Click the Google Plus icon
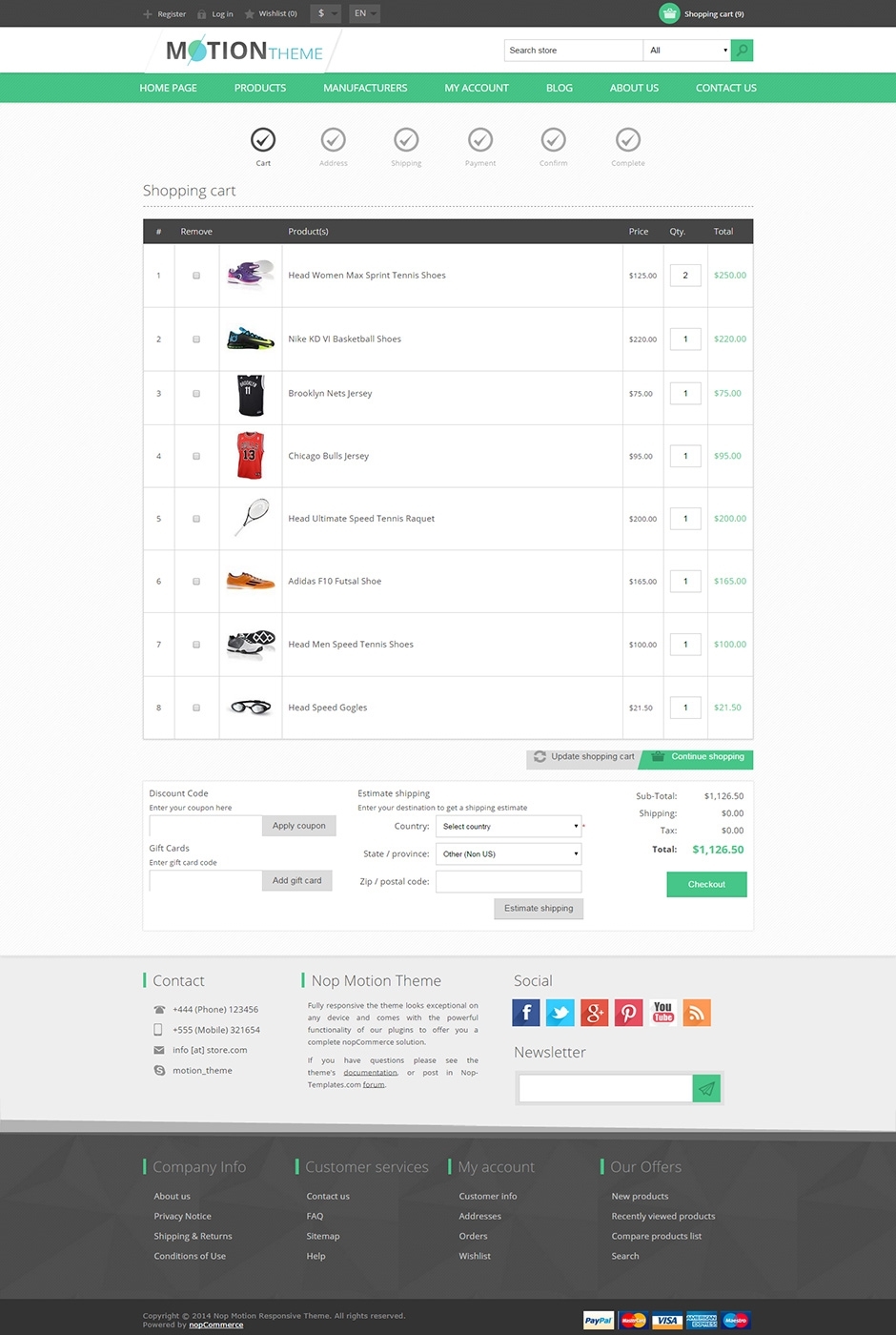The image size is (896, 1335). (x=595, y=1013)
